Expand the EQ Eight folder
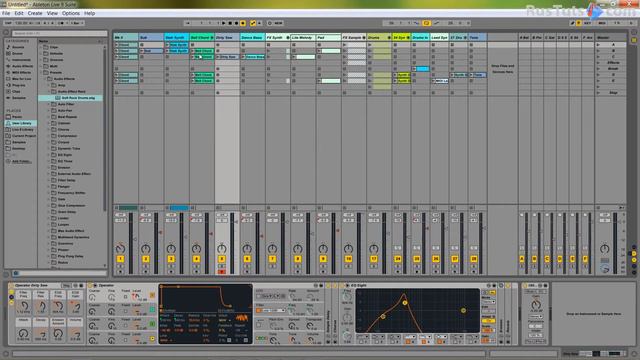This screenshot has width=640, height=360. tap(49, 155)
